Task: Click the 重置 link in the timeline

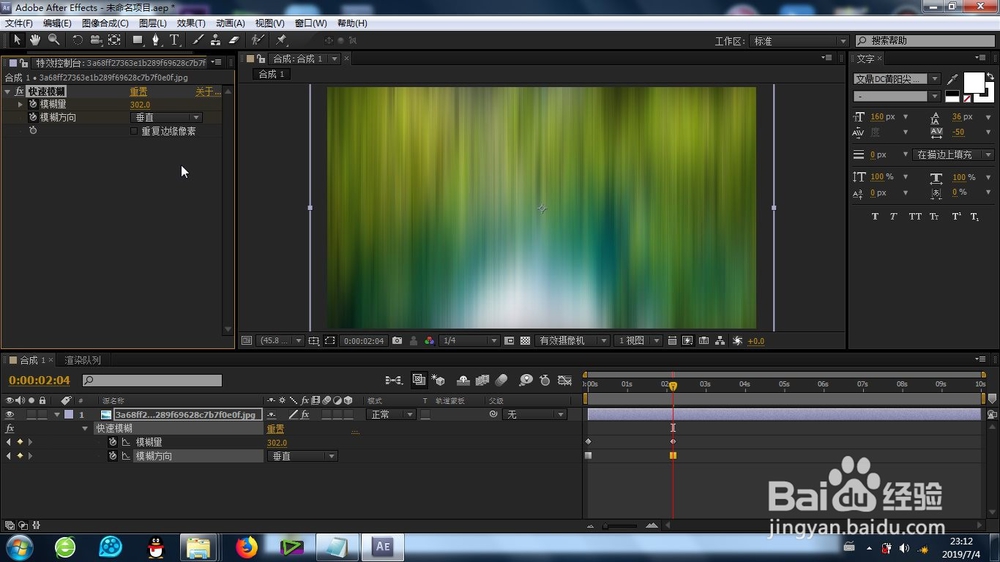Action: tap(276, 429)
